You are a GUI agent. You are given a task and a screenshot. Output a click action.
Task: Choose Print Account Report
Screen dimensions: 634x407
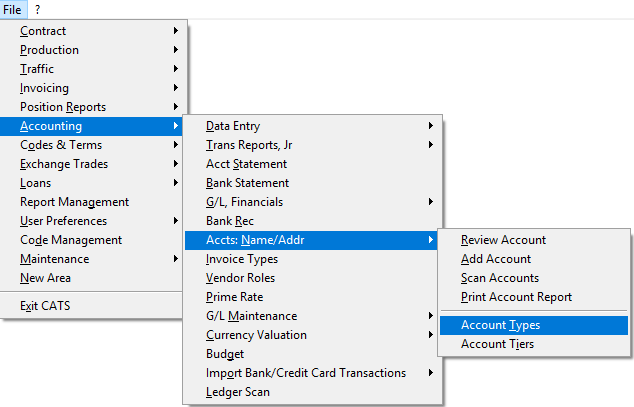tap(534, 297)
